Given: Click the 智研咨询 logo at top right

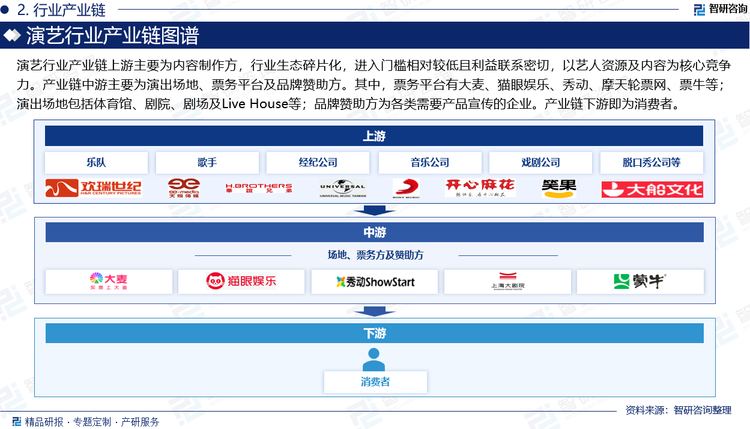Looking at the screenshot, I should [720, 9].
